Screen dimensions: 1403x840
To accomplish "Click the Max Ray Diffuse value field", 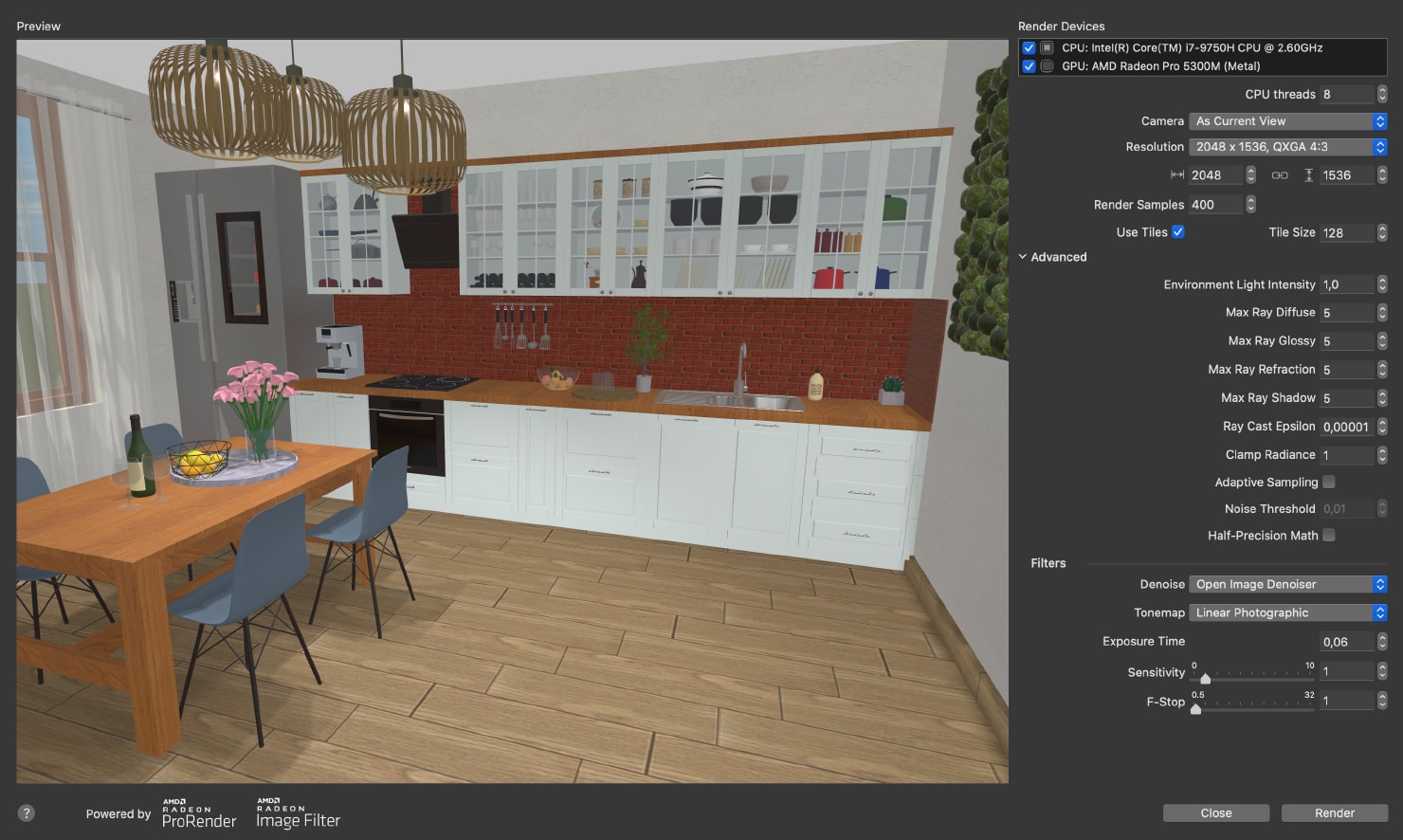I will tap(1347, 312).
